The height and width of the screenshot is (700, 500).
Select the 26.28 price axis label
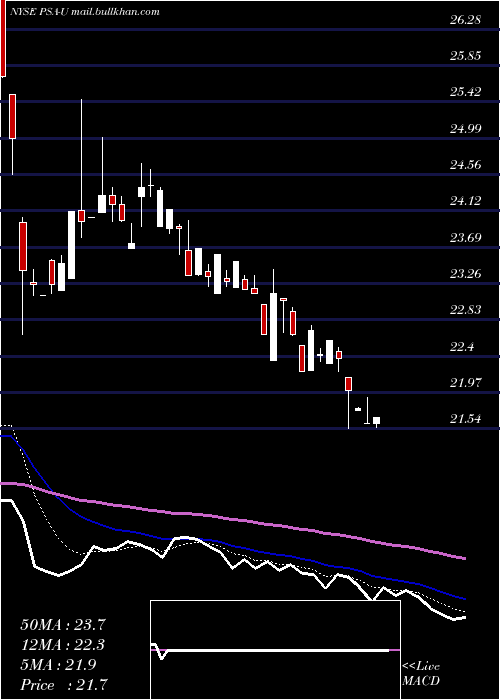tap(466, 20)
